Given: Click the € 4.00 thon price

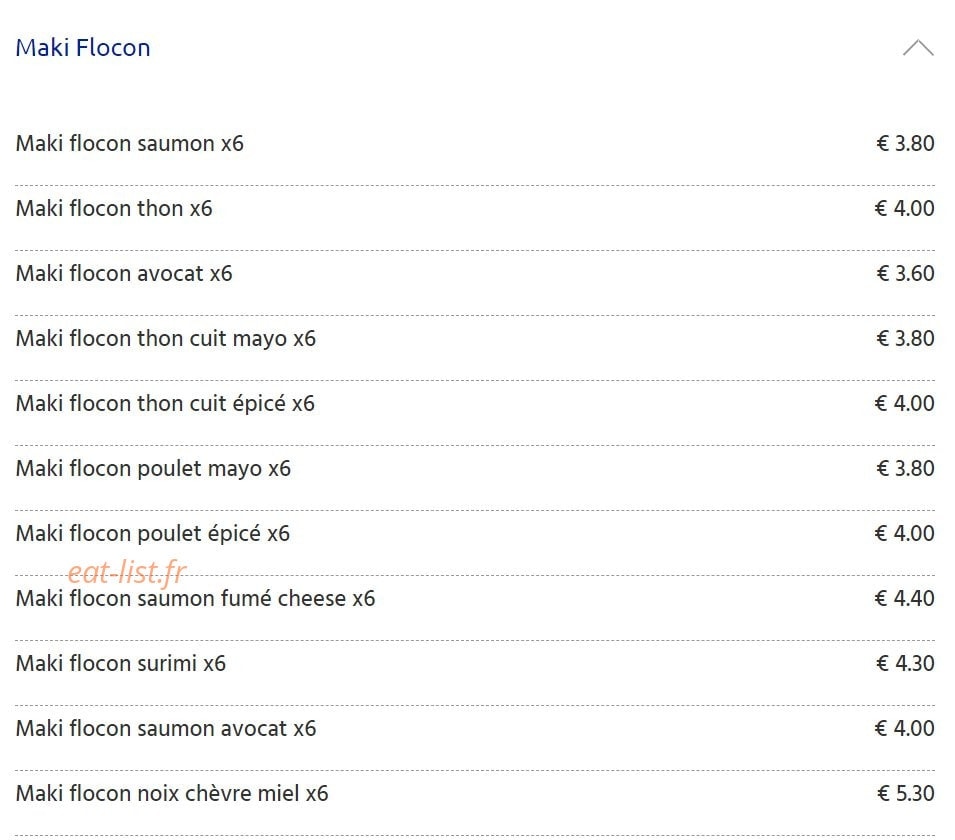Looking at the screenshot, I should click(x=904, y=208).
